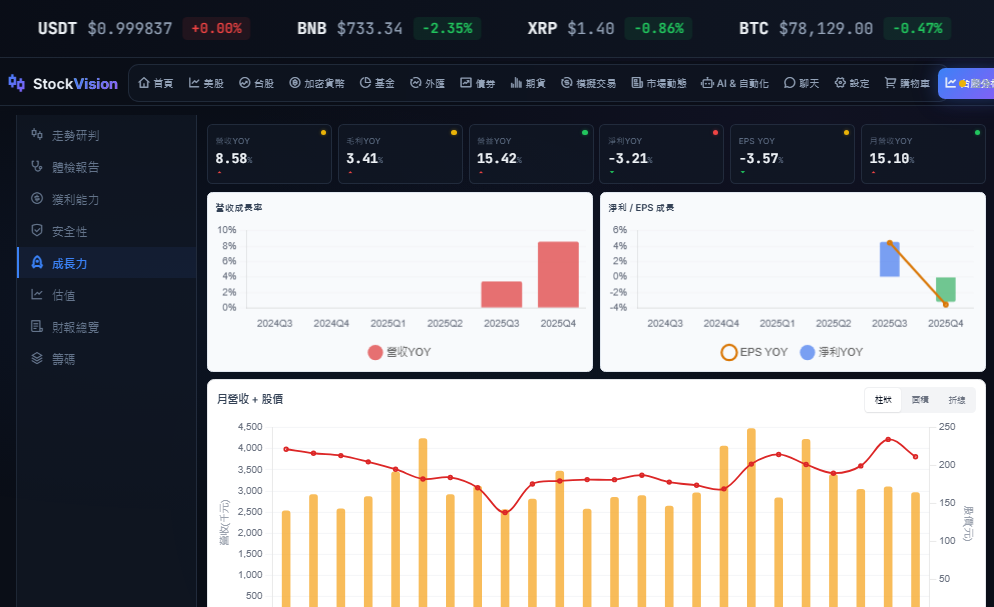Open the 購物車 shopping cart

tap(907, 83)
